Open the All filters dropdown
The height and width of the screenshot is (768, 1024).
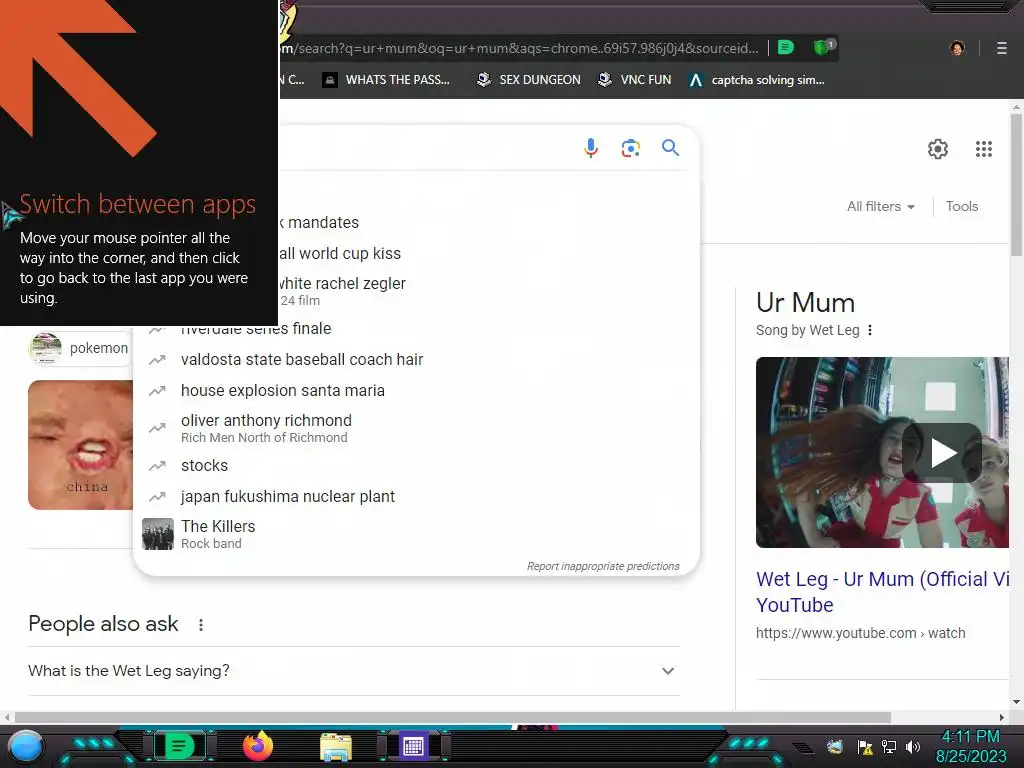click(x=880, y=206)
